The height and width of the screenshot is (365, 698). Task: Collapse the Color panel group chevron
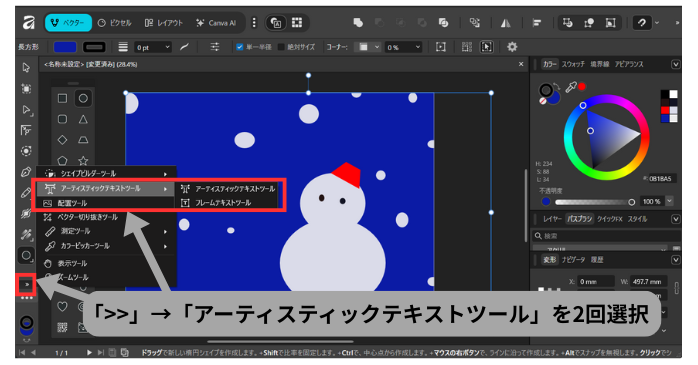coord(675,65)
